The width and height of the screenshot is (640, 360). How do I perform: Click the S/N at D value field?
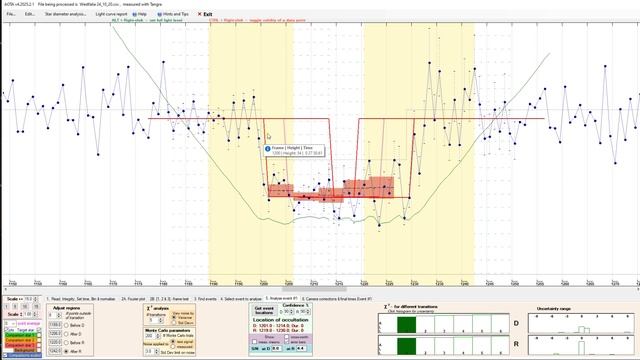(276, 349)
